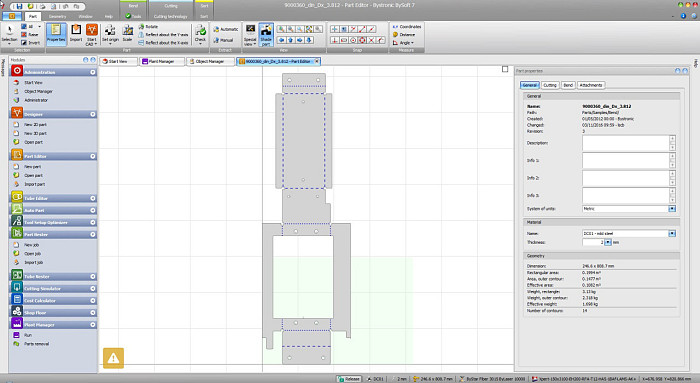Click the first zoom icon in View group
Image resolution: width=700 pixels, height=383 pixels.
(281, 29)
